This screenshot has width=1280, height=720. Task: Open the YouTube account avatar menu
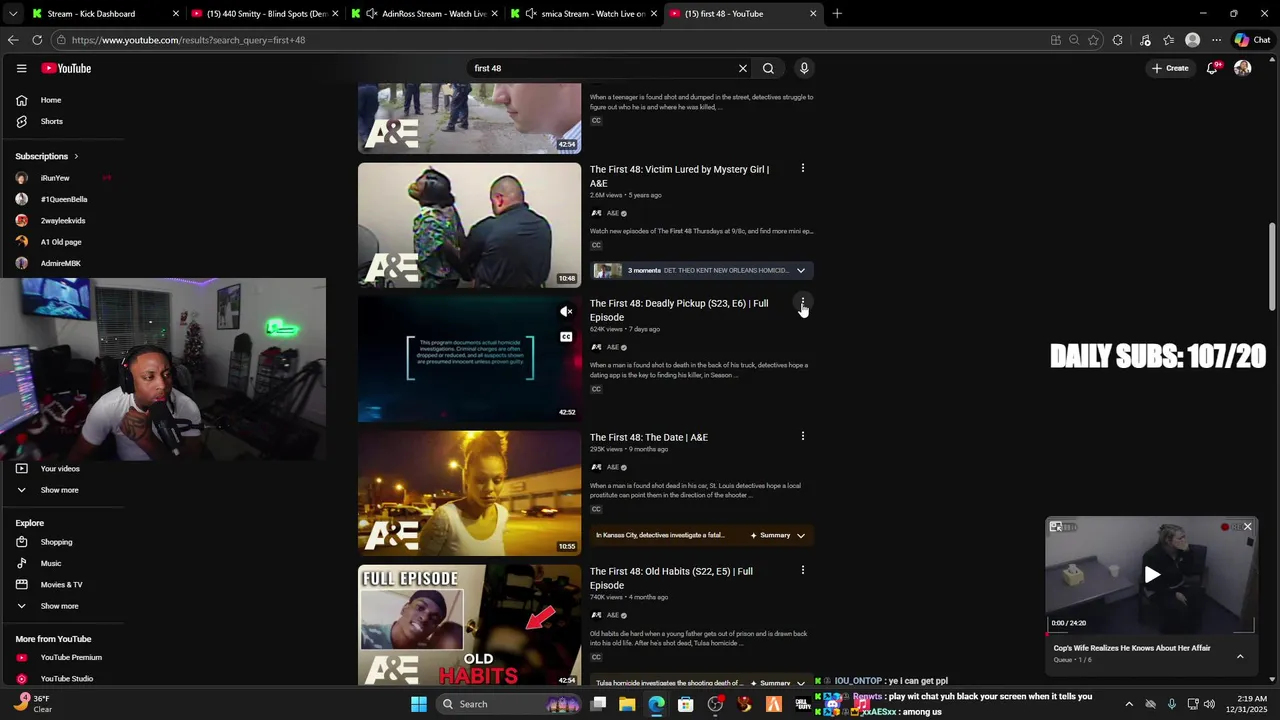point(1243,68)
